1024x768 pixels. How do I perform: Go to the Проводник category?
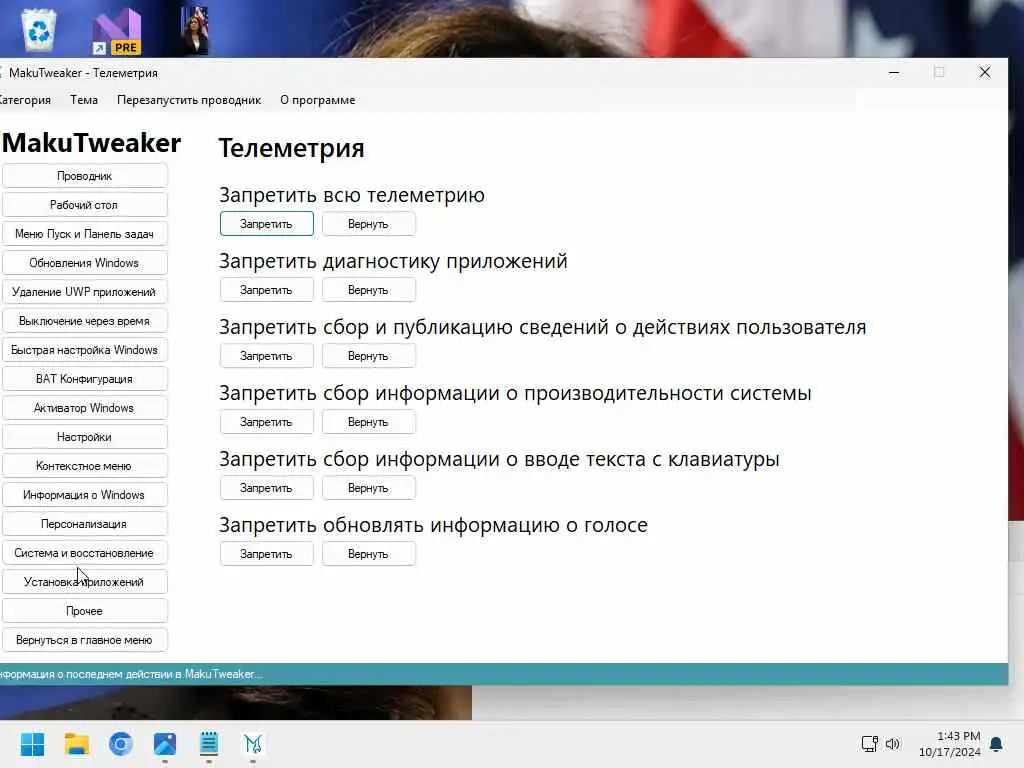point(85,176)
